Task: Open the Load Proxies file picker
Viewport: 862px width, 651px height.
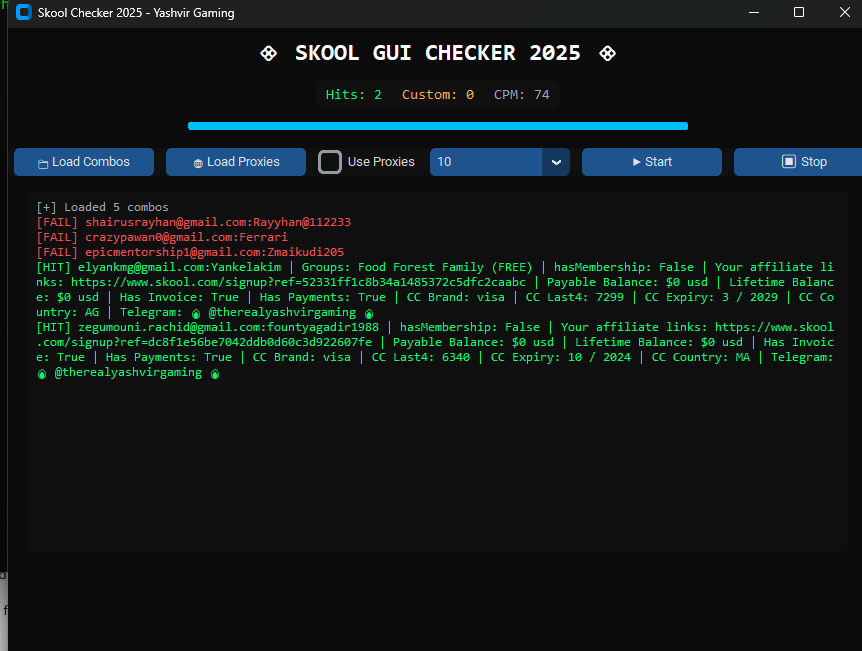Action: (236, 162)
